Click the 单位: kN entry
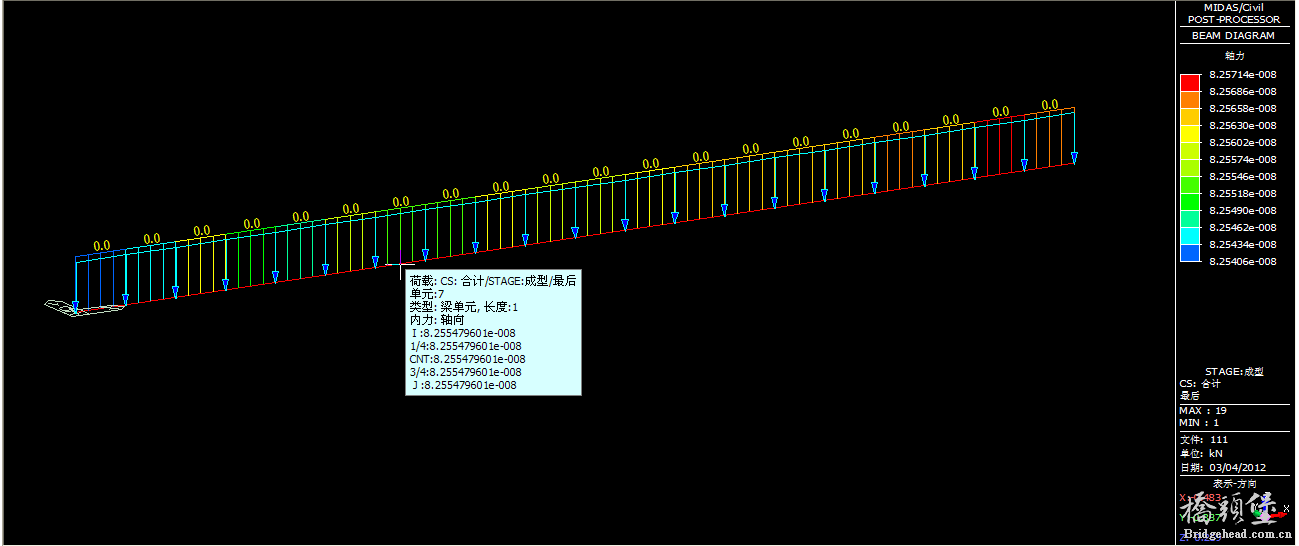The height and width of the screenshot is (546, 1299). coord(1201,453)
